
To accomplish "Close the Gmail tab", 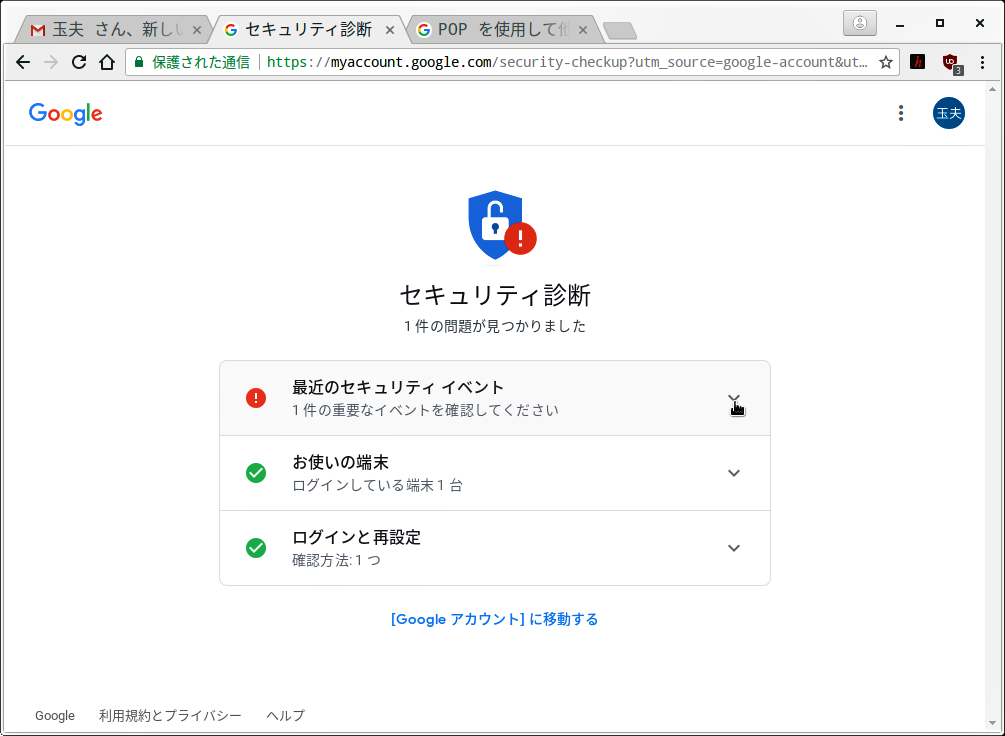I will tap(197, 30).
